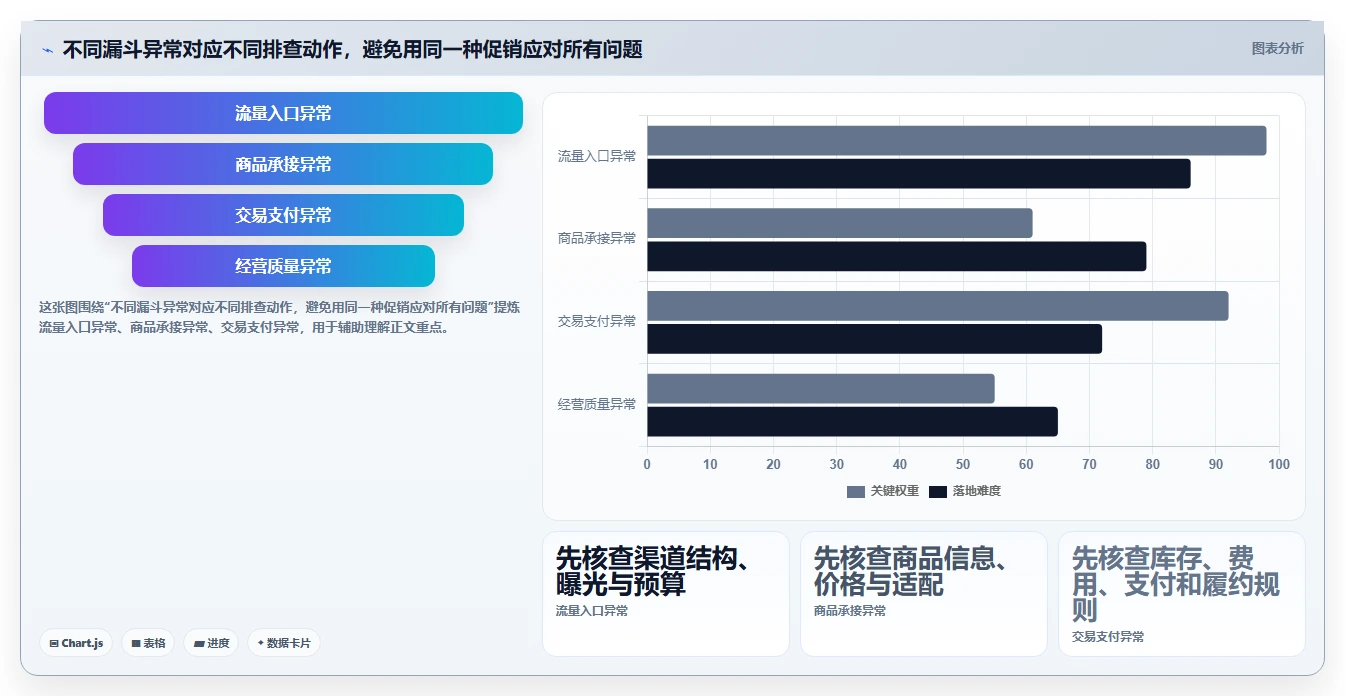The height and width of the screenshot is (696, 1345).
Task: Click the 流量入口异常 chart axis label
Action: click(597, 157)
